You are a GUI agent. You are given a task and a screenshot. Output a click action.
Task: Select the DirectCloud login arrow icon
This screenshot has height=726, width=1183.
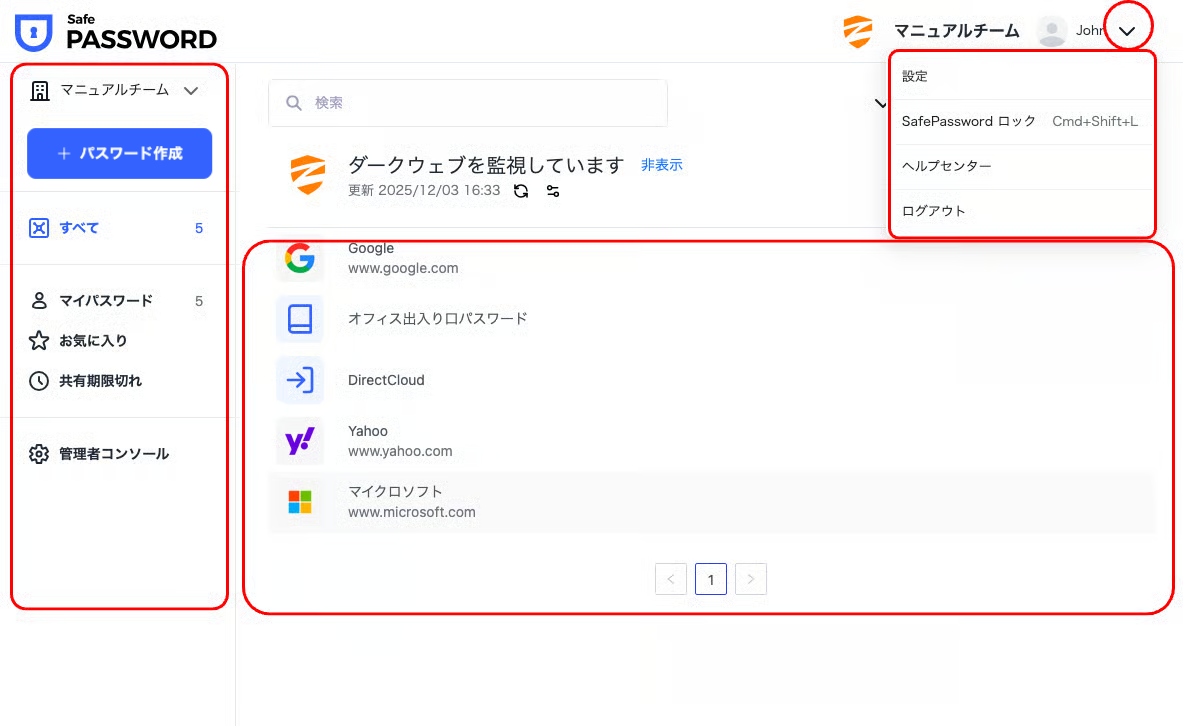299,380
